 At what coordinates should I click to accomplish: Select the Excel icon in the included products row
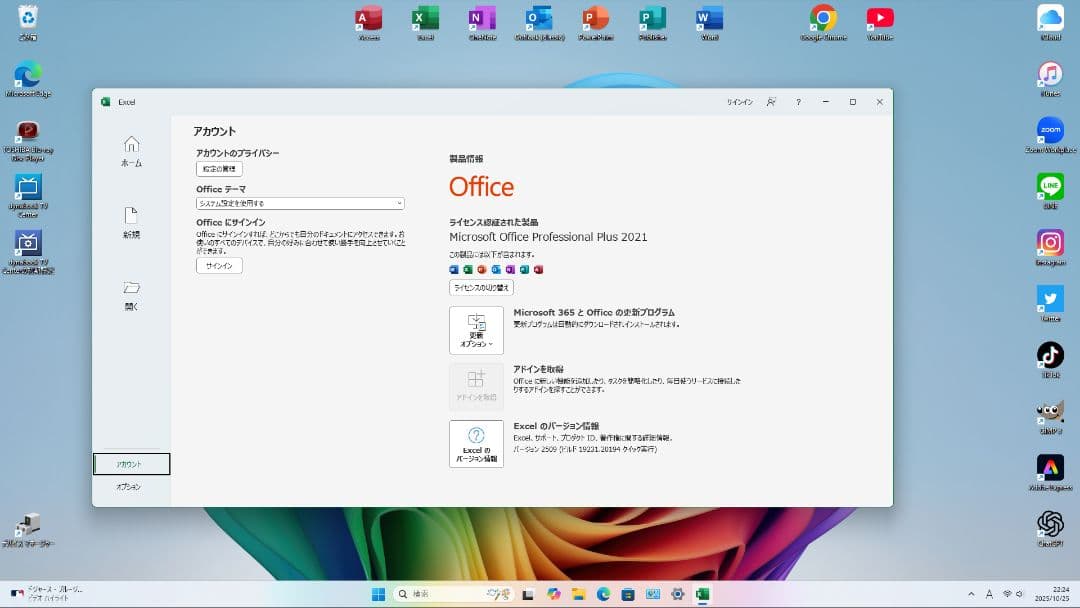click(468, 269)
